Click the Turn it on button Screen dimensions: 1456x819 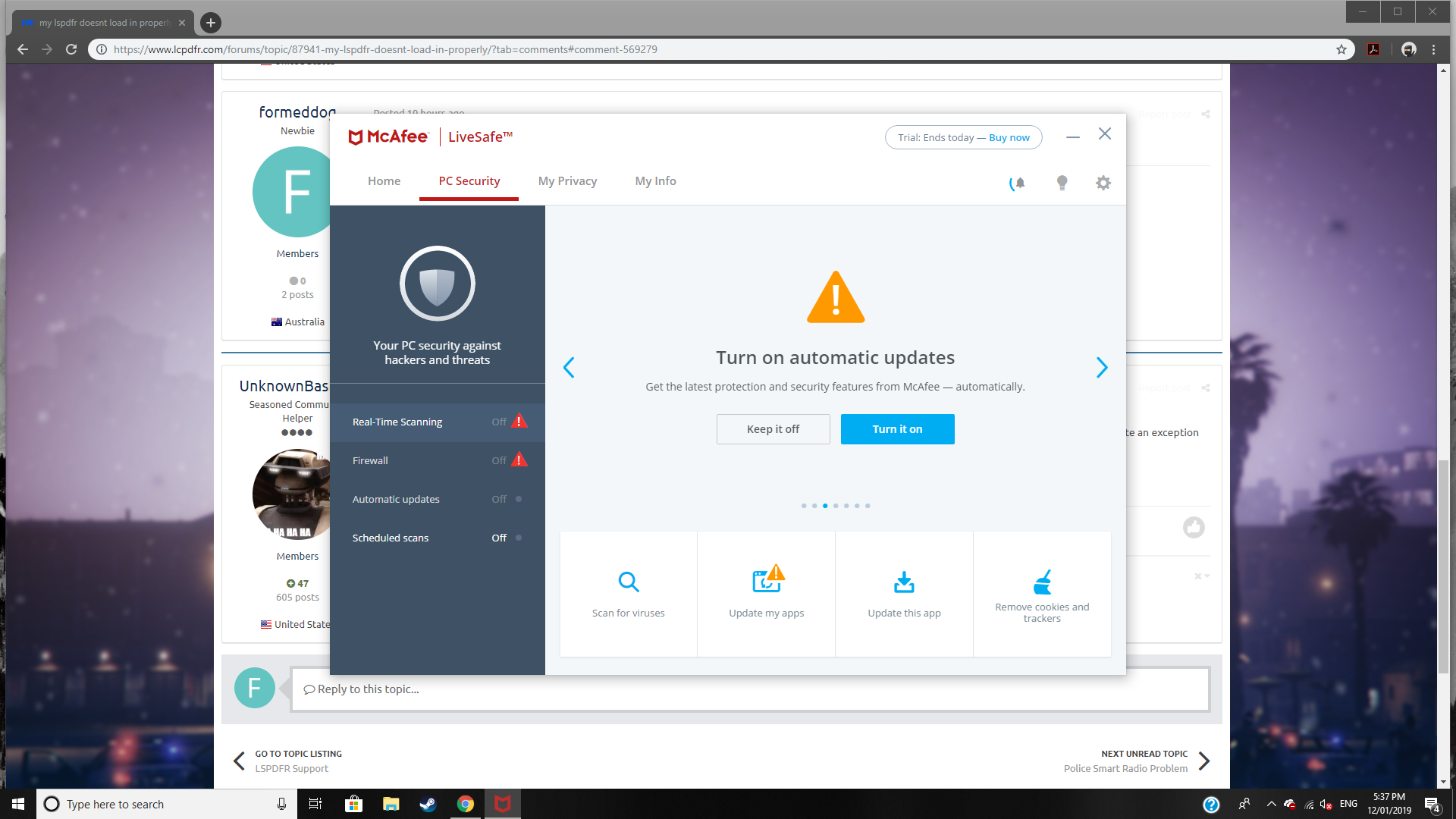coord(897,429)
